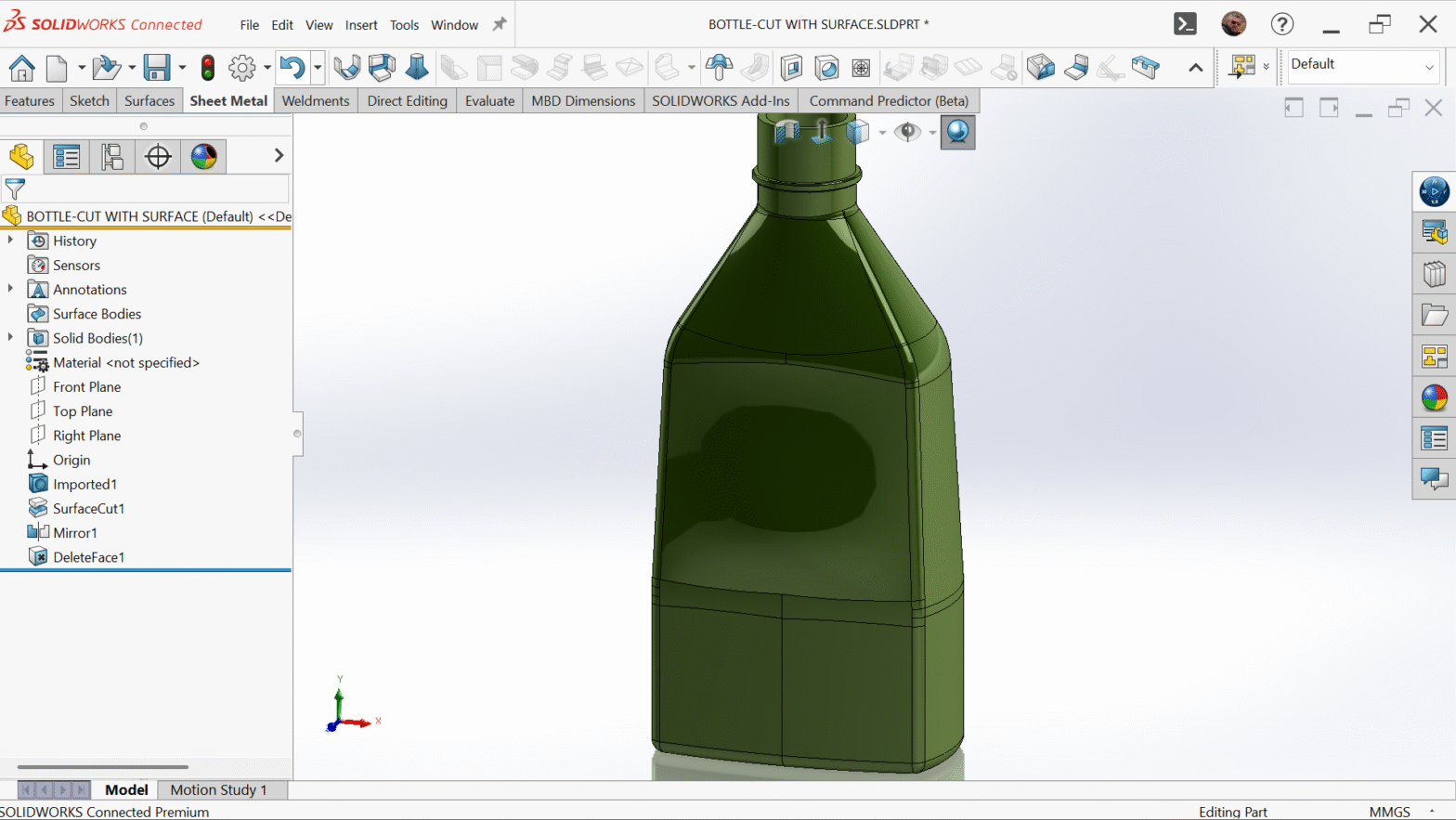This screenshot has height=820, width=1456.
Task: Expand the Annotations tree node
Action: pyautogui.click(x=10, y=289)
